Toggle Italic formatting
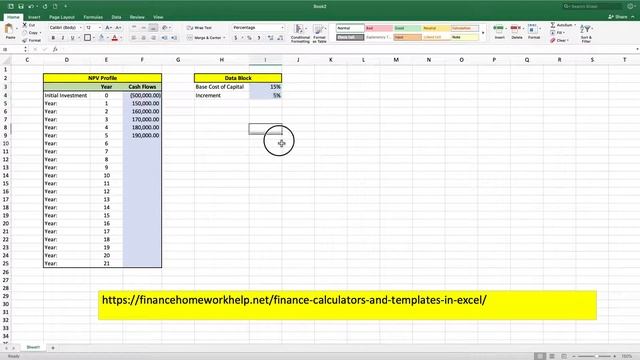Image resolution: width=640 pixels, height=360 pixels. (63, 38)
